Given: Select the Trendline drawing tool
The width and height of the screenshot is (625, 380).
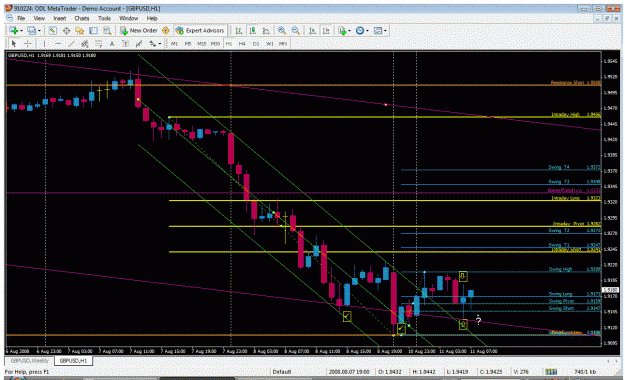Looking at the screenshot, I should (71, 43).
